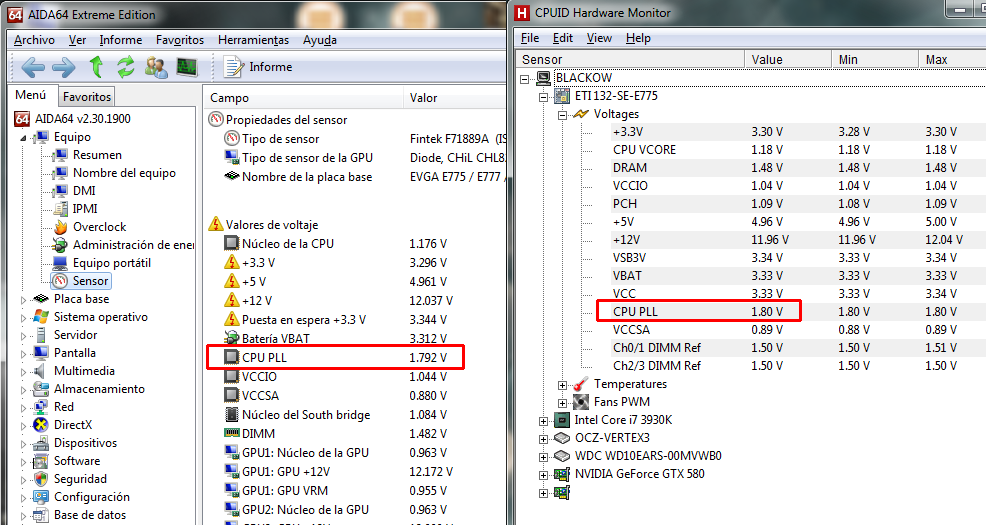Expand the OCZ-VERTEX3 node
The image size is (986, 525).
[543, 439]
